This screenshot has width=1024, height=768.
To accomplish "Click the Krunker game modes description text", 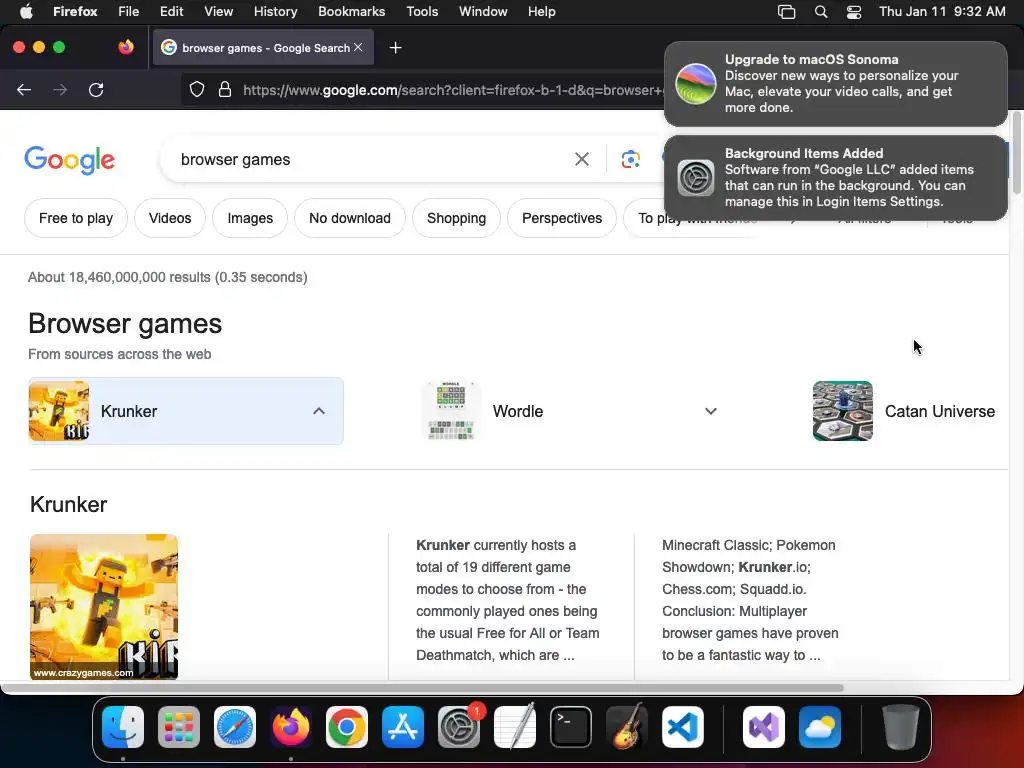I will click(507, 600).
